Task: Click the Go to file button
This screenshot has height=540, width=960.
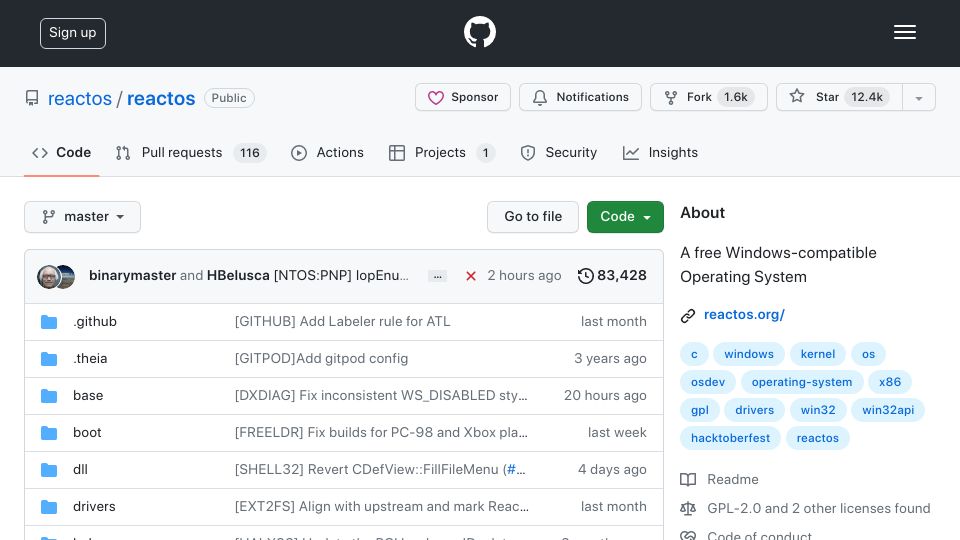Action: coord(533,217)
